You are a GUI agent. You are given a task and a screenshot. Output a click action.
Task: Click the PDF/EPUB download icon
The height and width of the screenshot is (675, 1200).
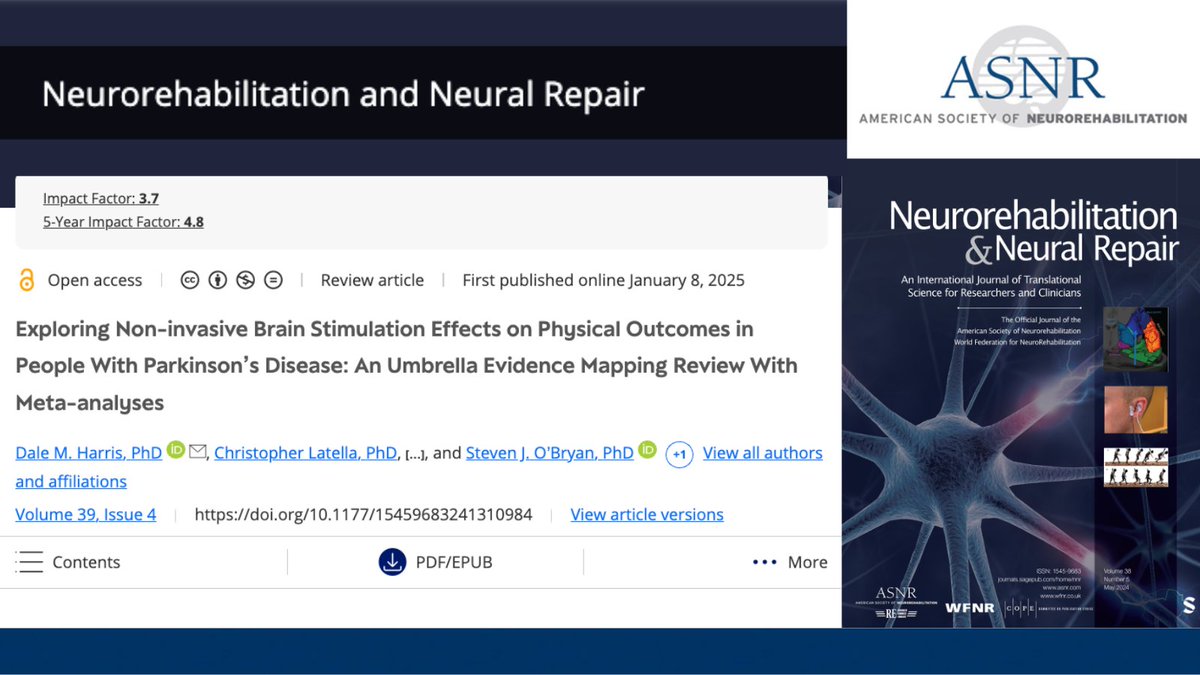tap(393, 562)
